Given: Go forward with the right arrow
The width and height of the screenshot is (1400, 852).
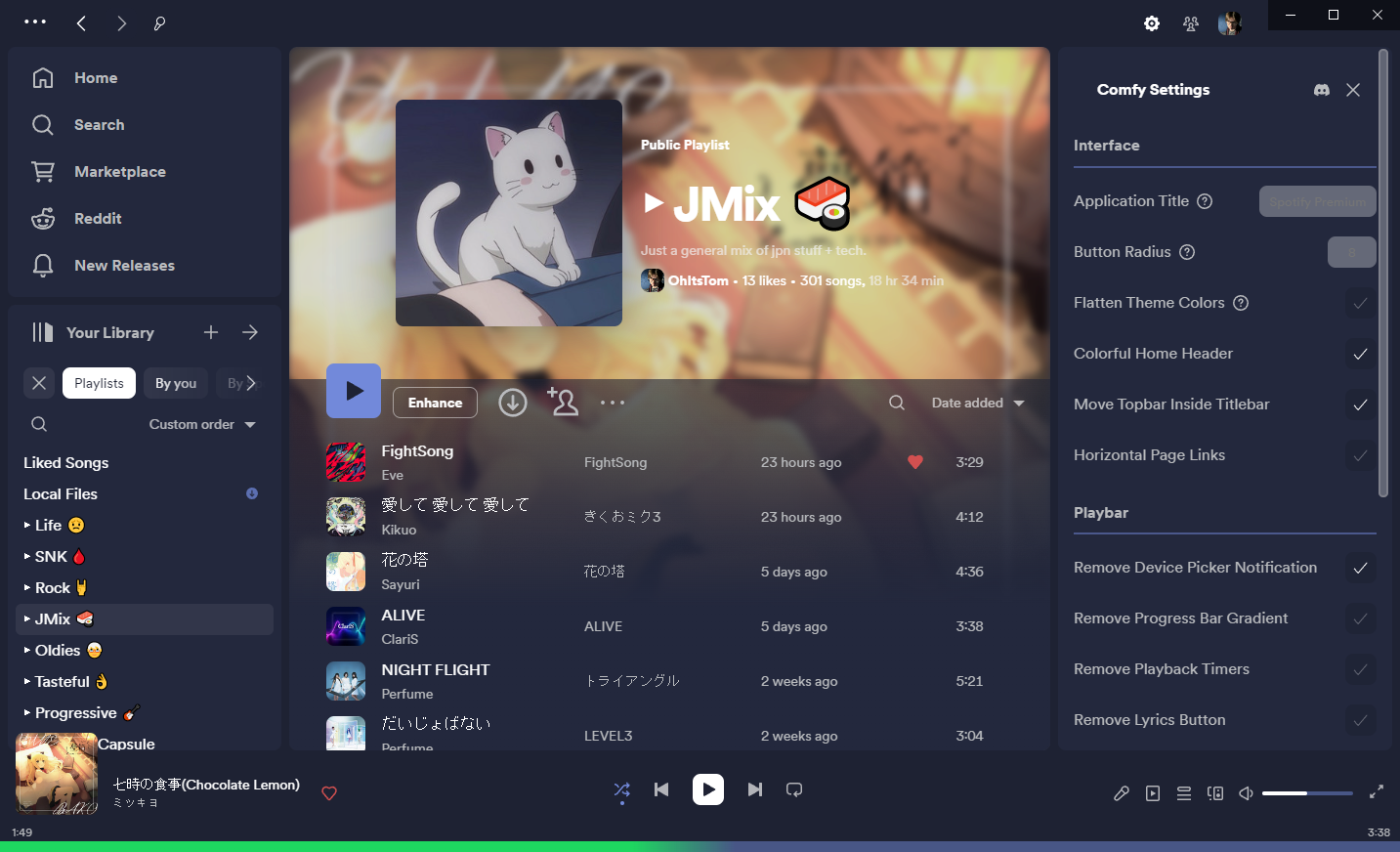Looking at the screenshot, I should coord(122,23).
